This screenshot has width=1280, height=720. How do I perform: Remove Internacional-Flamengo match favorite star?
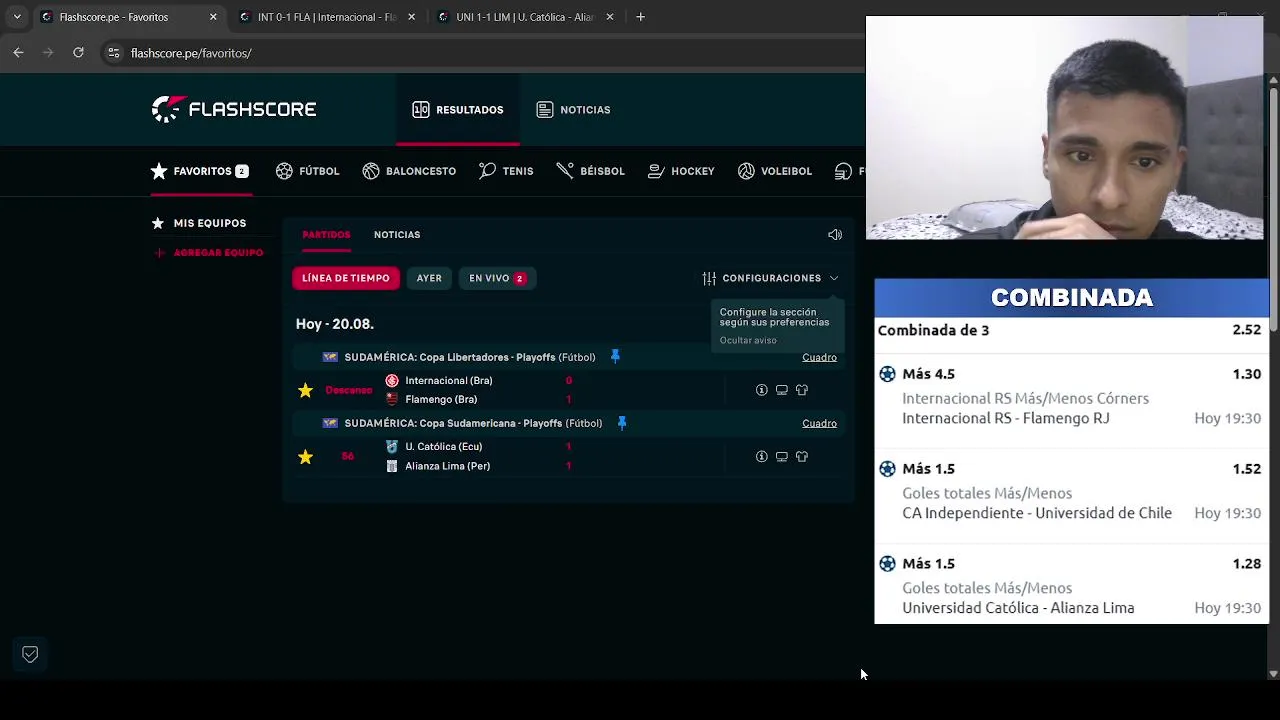click(305, 390)
